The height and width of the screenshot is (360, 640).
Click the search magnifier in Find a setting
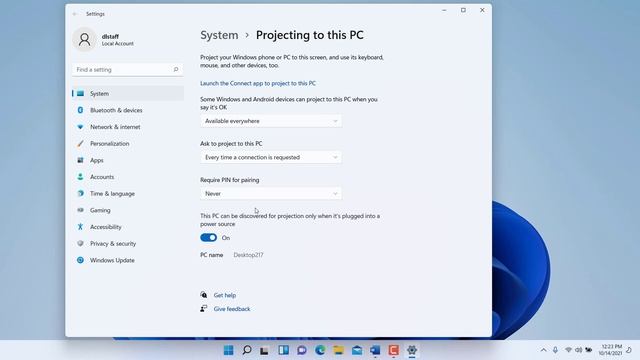[x=176, y=69]
